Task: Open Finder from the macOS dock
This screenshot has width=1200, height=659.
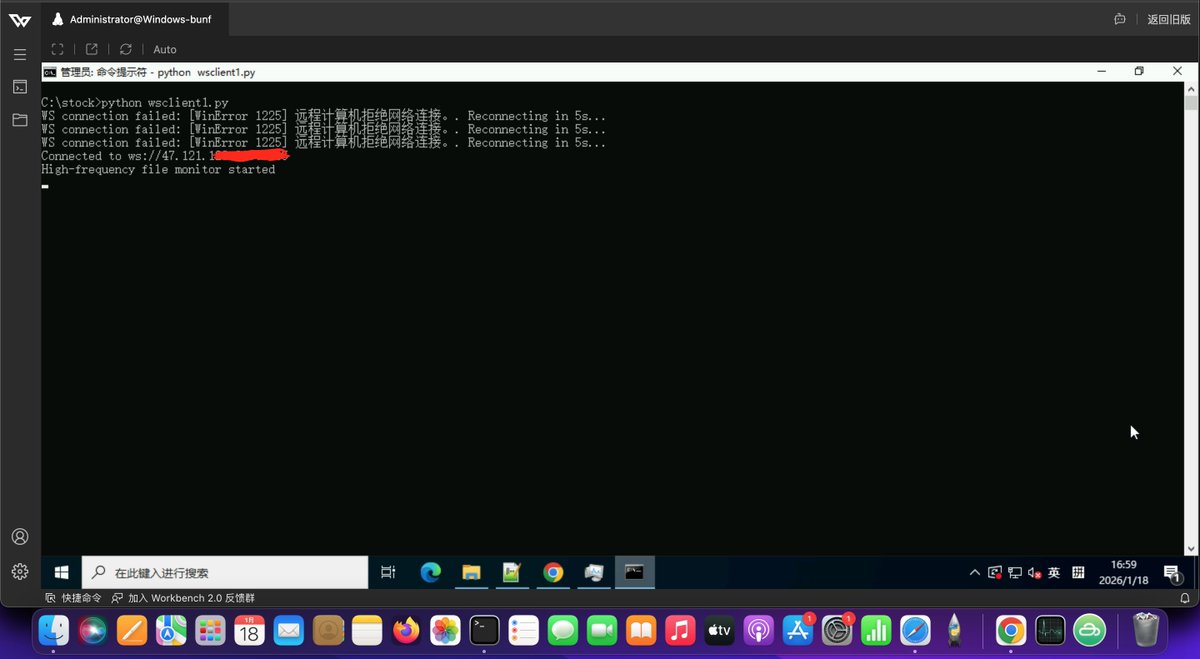Action: pos(53,630)
